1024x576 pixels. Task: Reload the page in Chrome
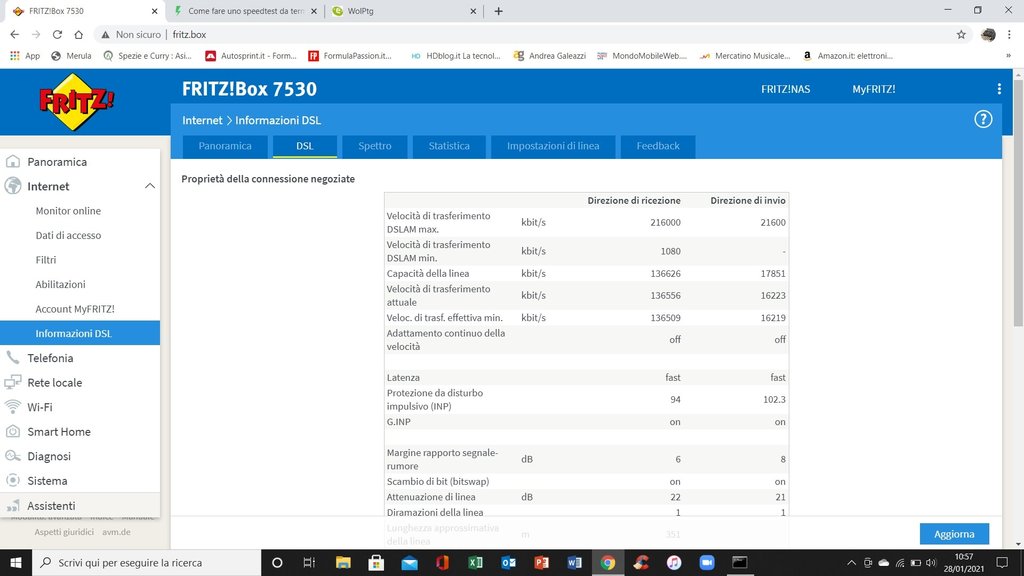point(57,35)
